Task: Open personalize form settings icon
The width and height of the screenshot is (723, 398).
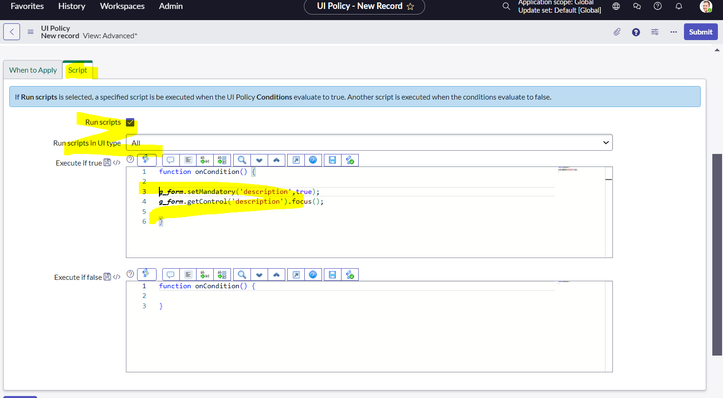Action: coord(655,32)
